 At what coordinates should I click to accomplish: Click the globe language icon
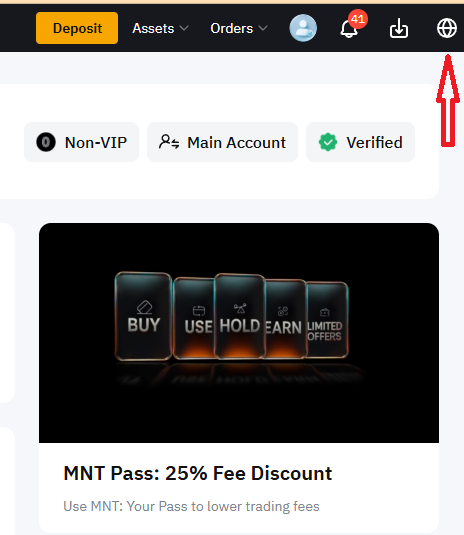[x=447, y=28]
